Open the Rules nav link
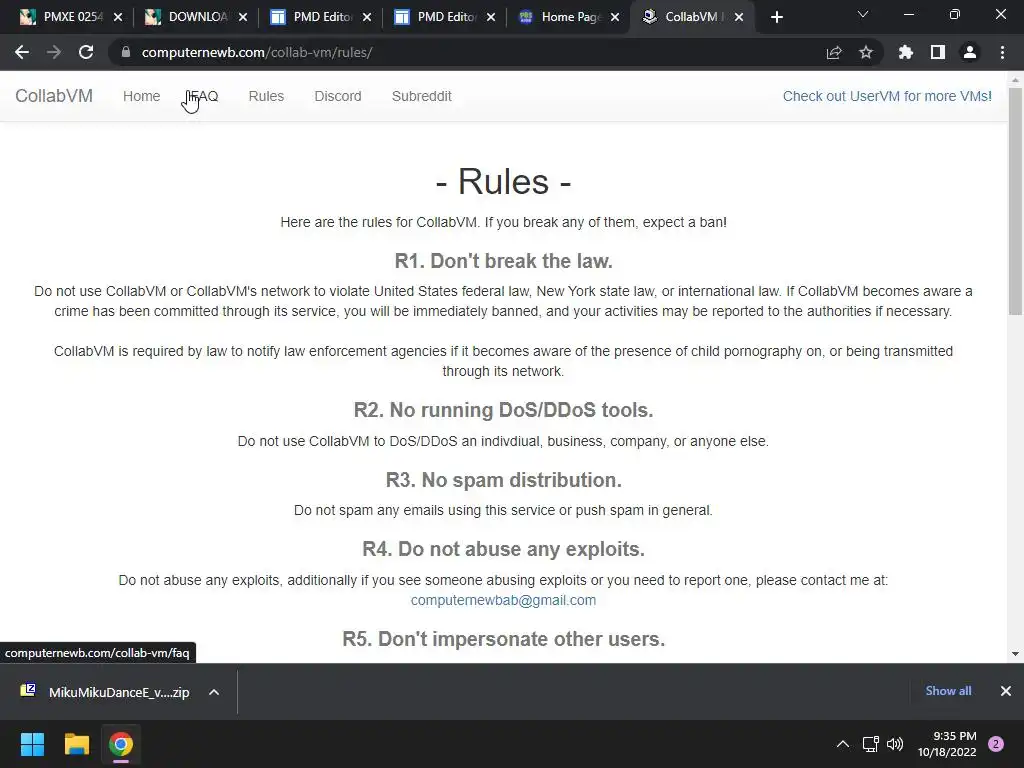Screen dimensions: 1024x768 point(266,96)
